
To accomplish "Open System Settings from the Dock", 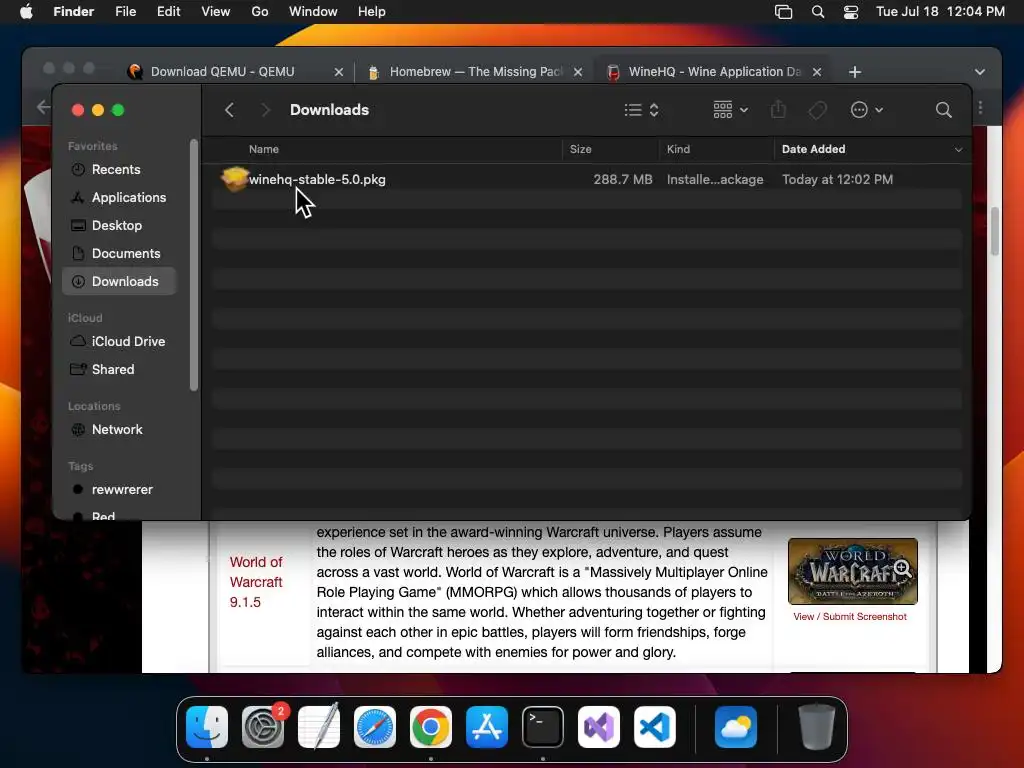I will point(263,727).
